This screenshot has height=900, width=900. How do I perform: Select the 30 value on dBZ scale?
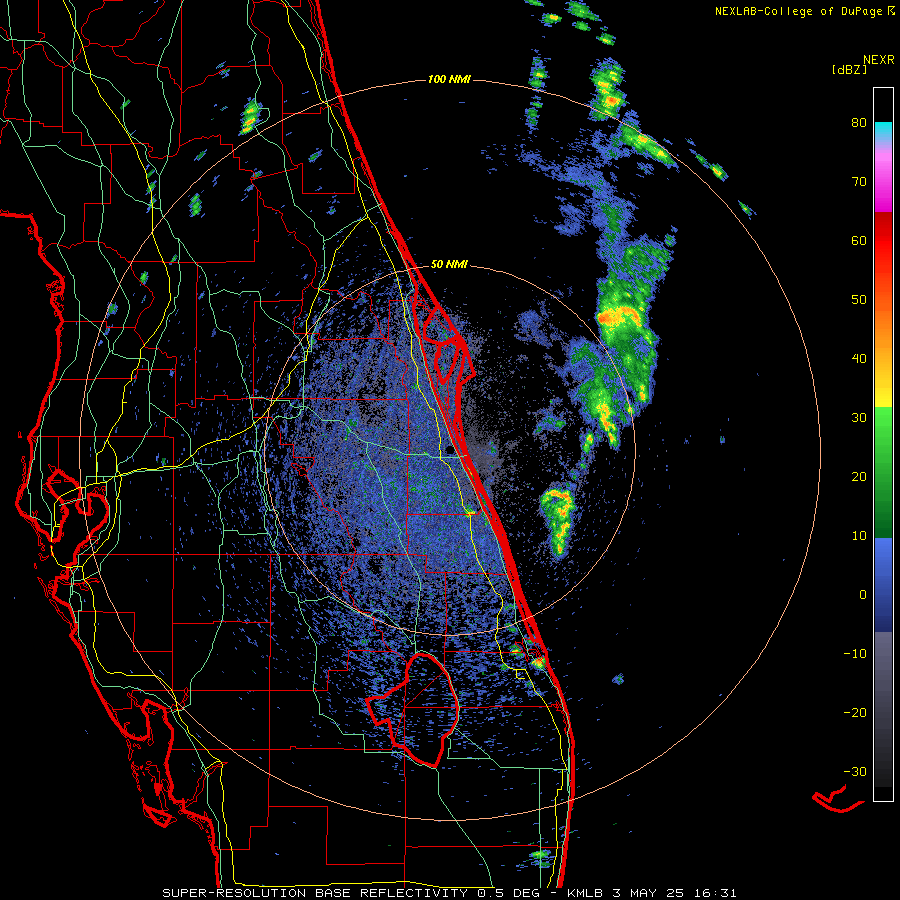click(859, 418)
